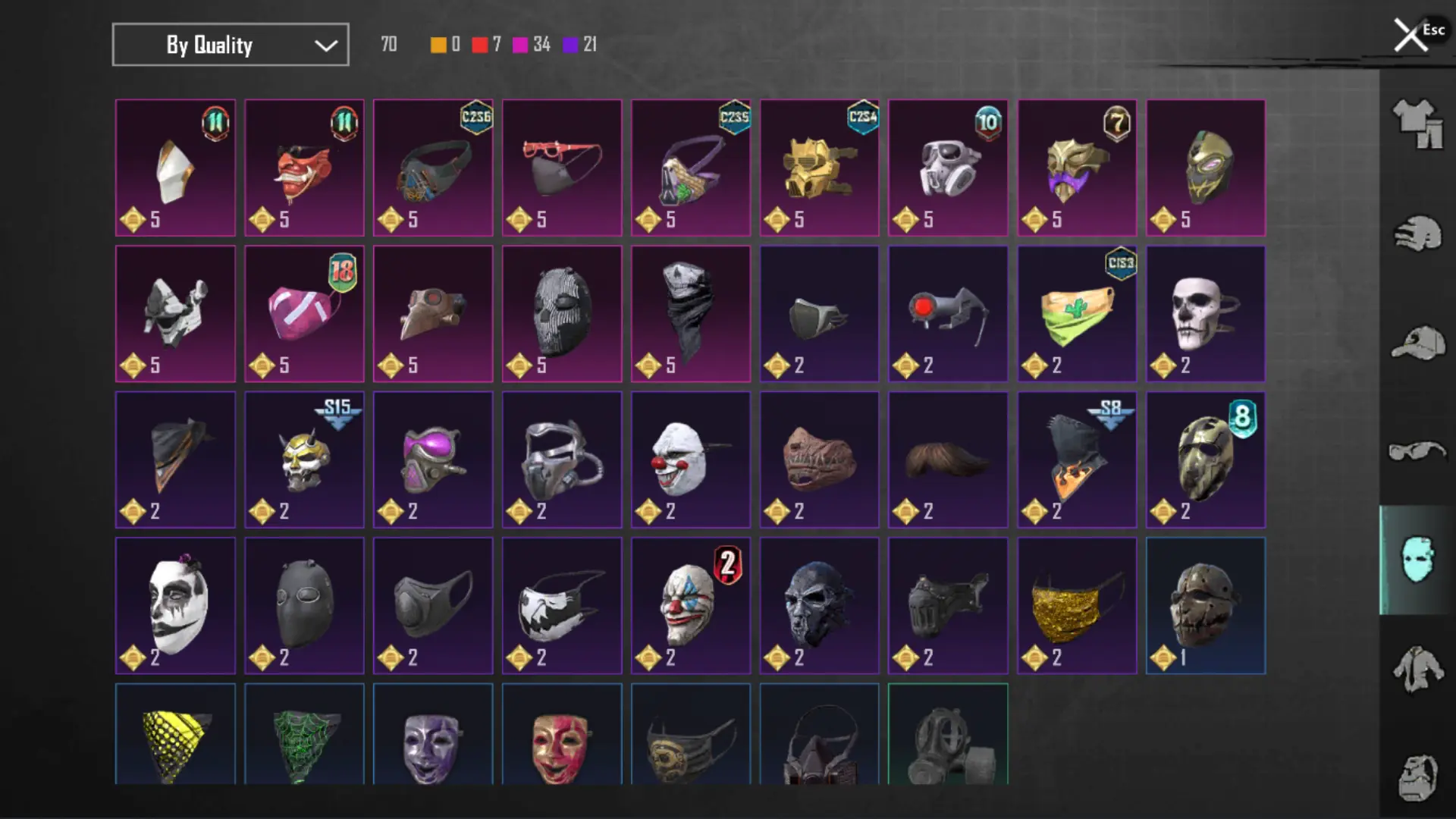The width and height of the screenshot is (1456, 819).
Task: Filter by the purple quality swatch
Action: (x=570, y=45)
